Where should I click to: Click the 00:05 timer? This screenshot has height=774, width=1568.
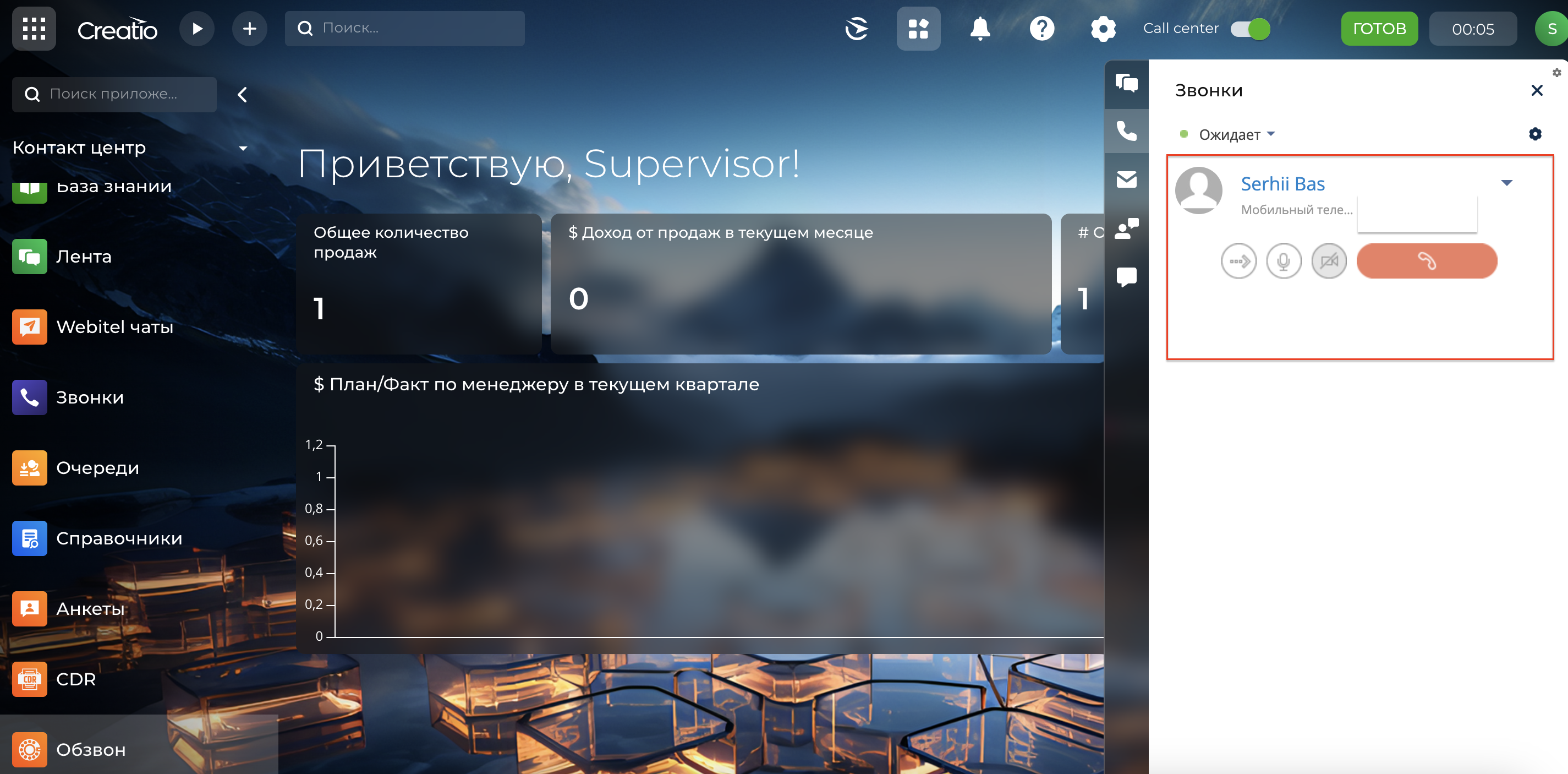pos(1472,29)
